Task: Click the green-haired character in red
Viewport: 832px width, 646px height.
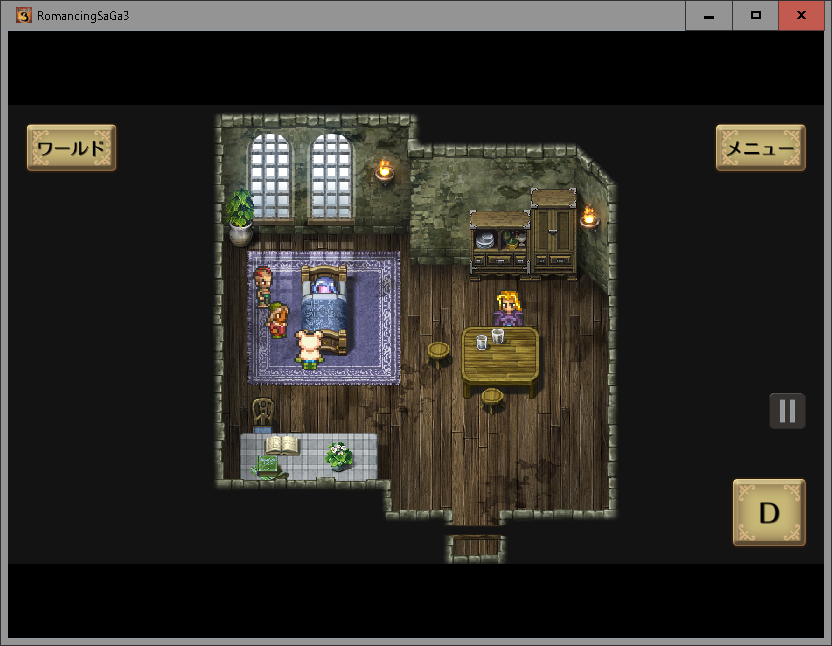Action: pos(278,320)
